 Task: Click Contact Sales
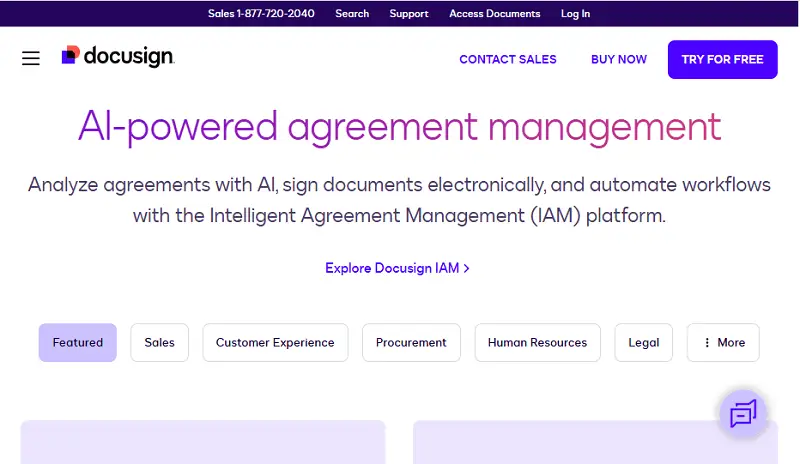(x=508, y=59)
